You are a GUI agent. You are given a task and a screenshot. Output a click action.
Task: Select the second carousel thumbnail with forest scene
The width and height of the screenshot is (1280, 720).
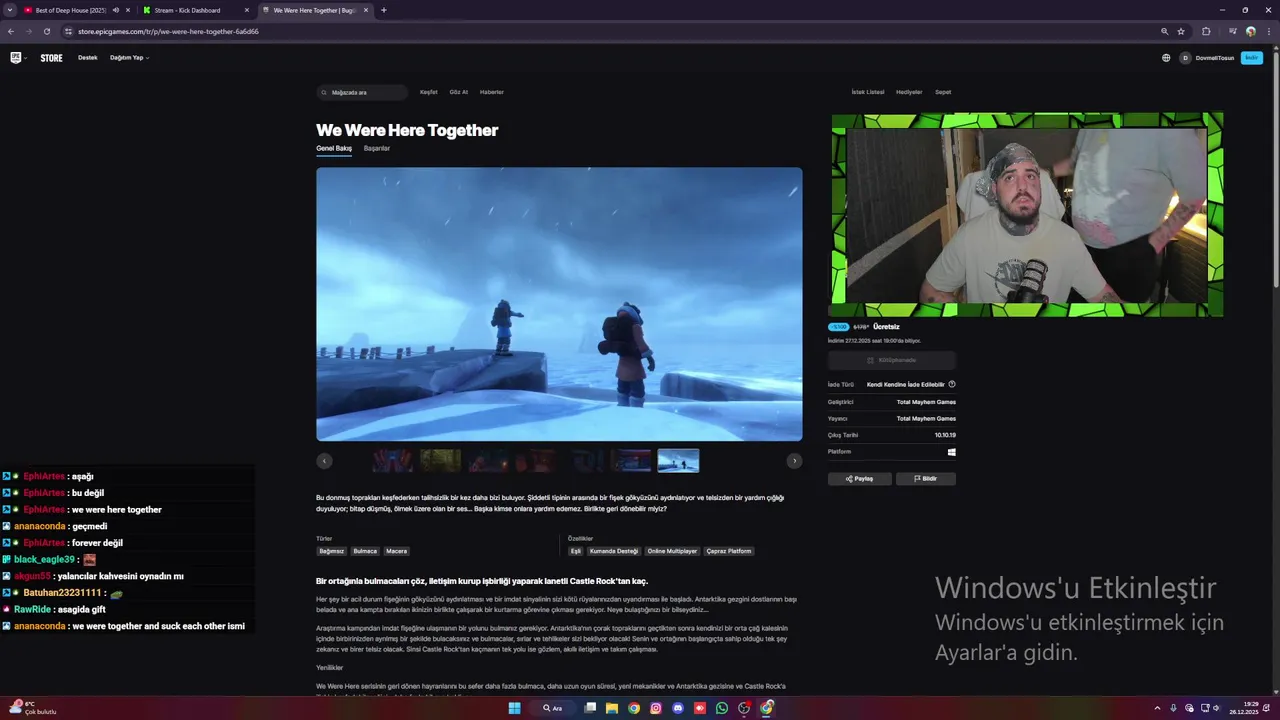coord(440,461)
